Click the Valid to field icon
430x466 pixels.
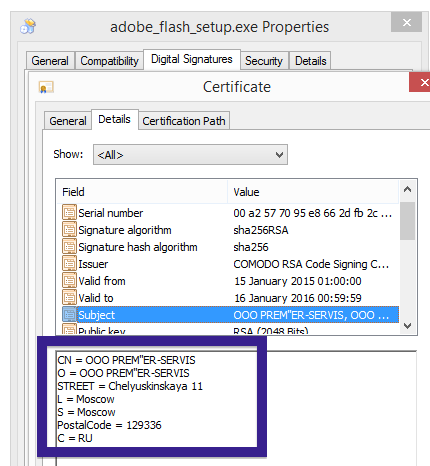pyautogui.click(x=69, y=298)
